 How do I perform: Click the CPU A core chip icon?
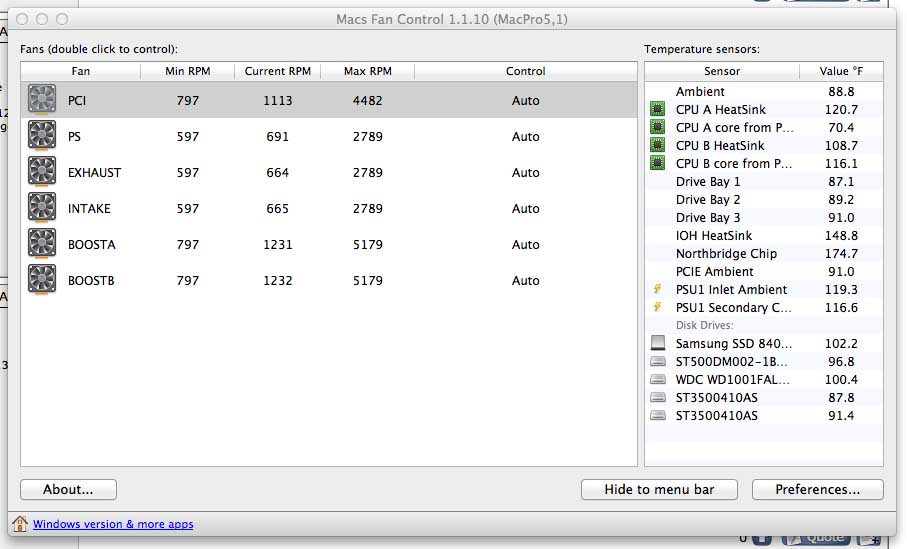[657, 127]
